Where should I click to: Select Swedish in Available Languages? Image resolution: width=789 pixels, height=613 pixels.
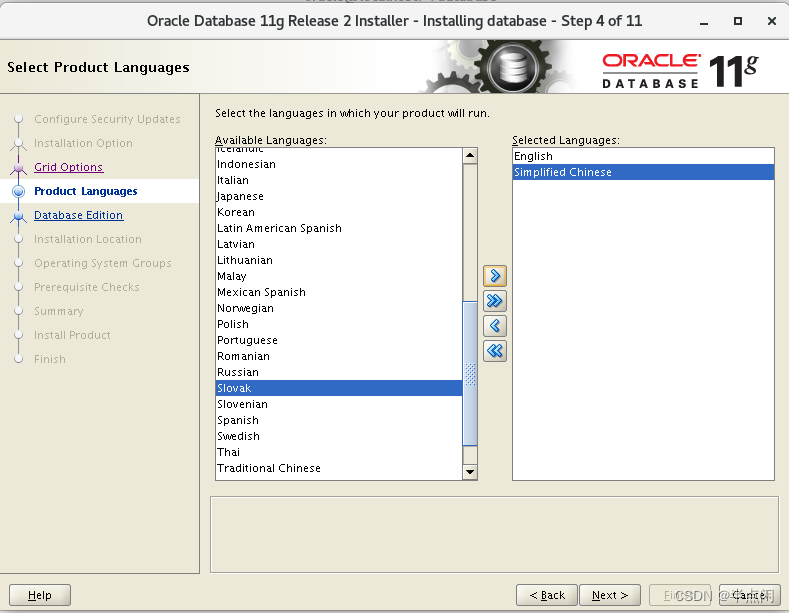339,436
